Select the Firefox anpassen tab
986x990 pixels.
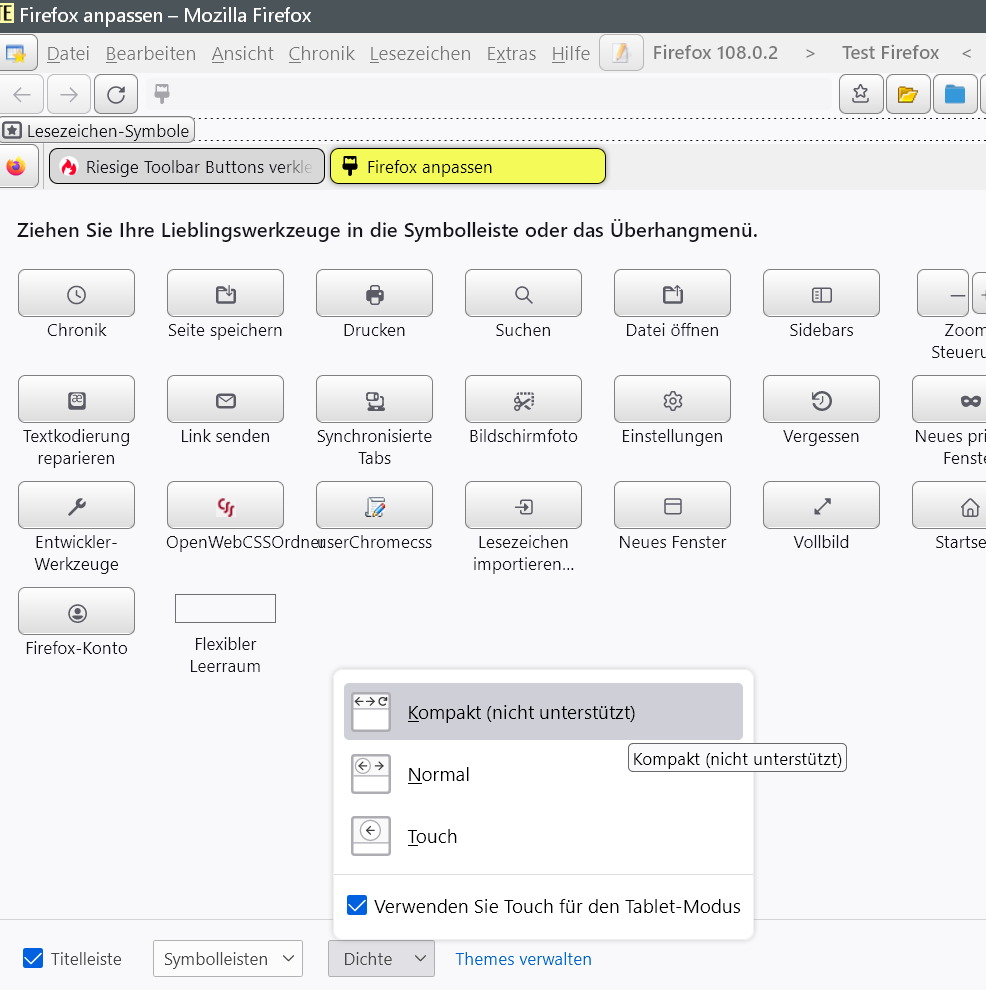point(468,167)
